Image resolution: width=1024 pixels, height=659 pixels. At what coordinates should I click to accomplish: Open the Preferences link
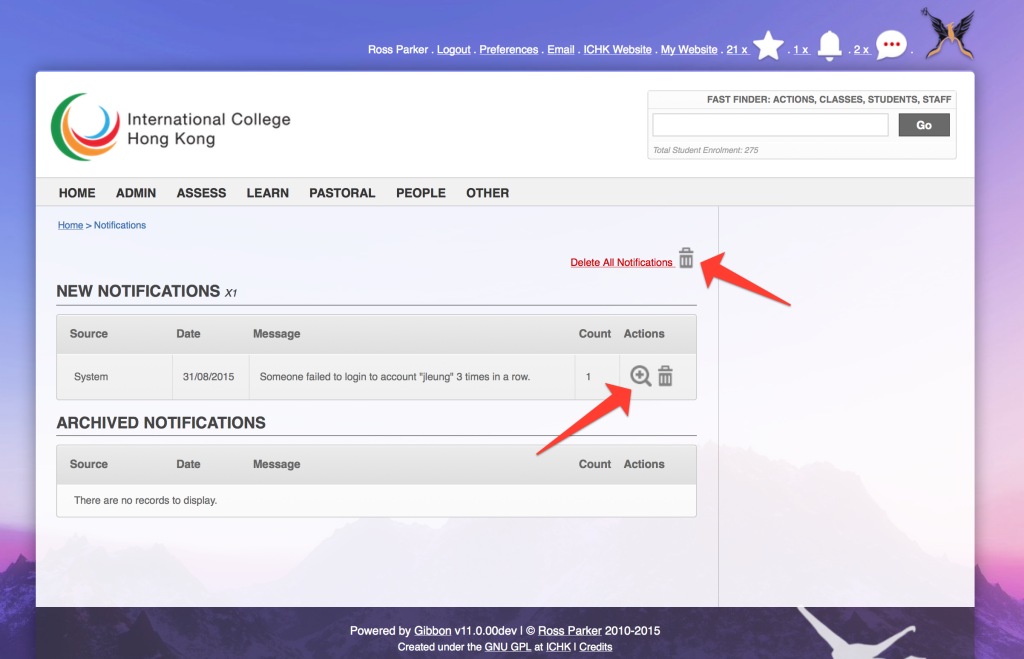coord(509,50)
